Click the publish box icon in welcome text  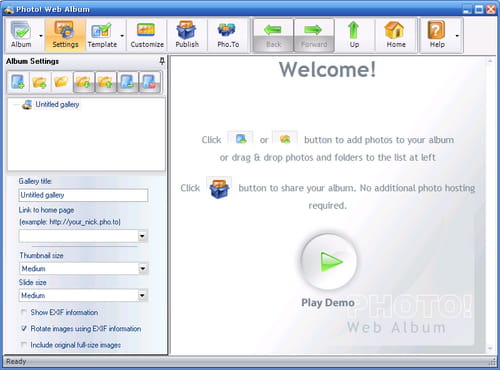[x=219, y=188]
